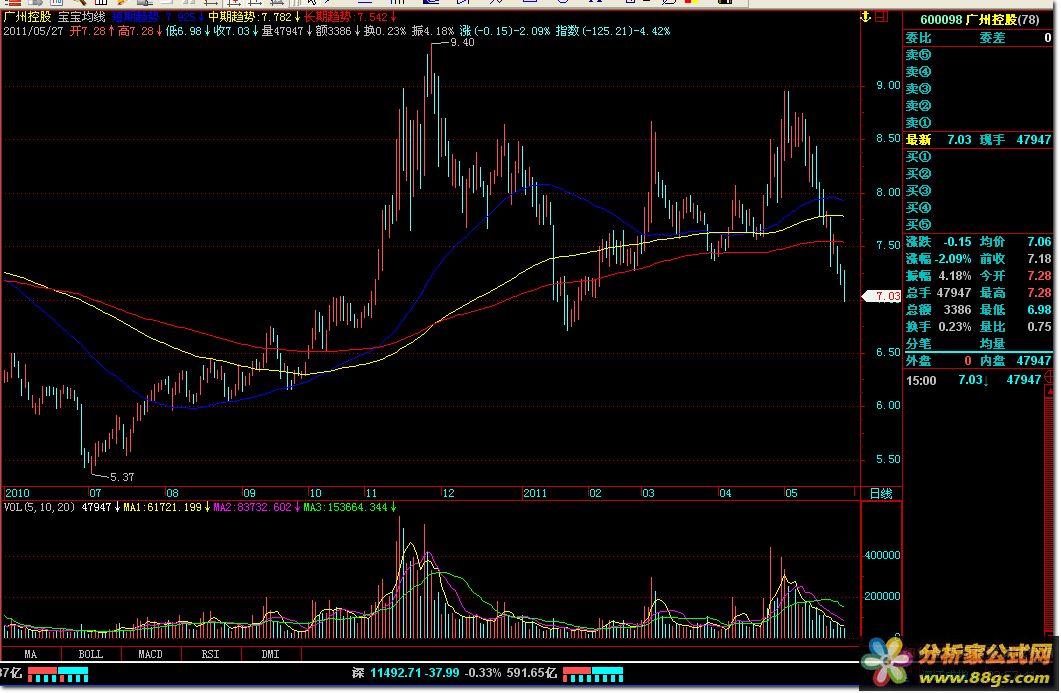
Task: Click the 前收 7.18 value
Action: pos(1039,259)
